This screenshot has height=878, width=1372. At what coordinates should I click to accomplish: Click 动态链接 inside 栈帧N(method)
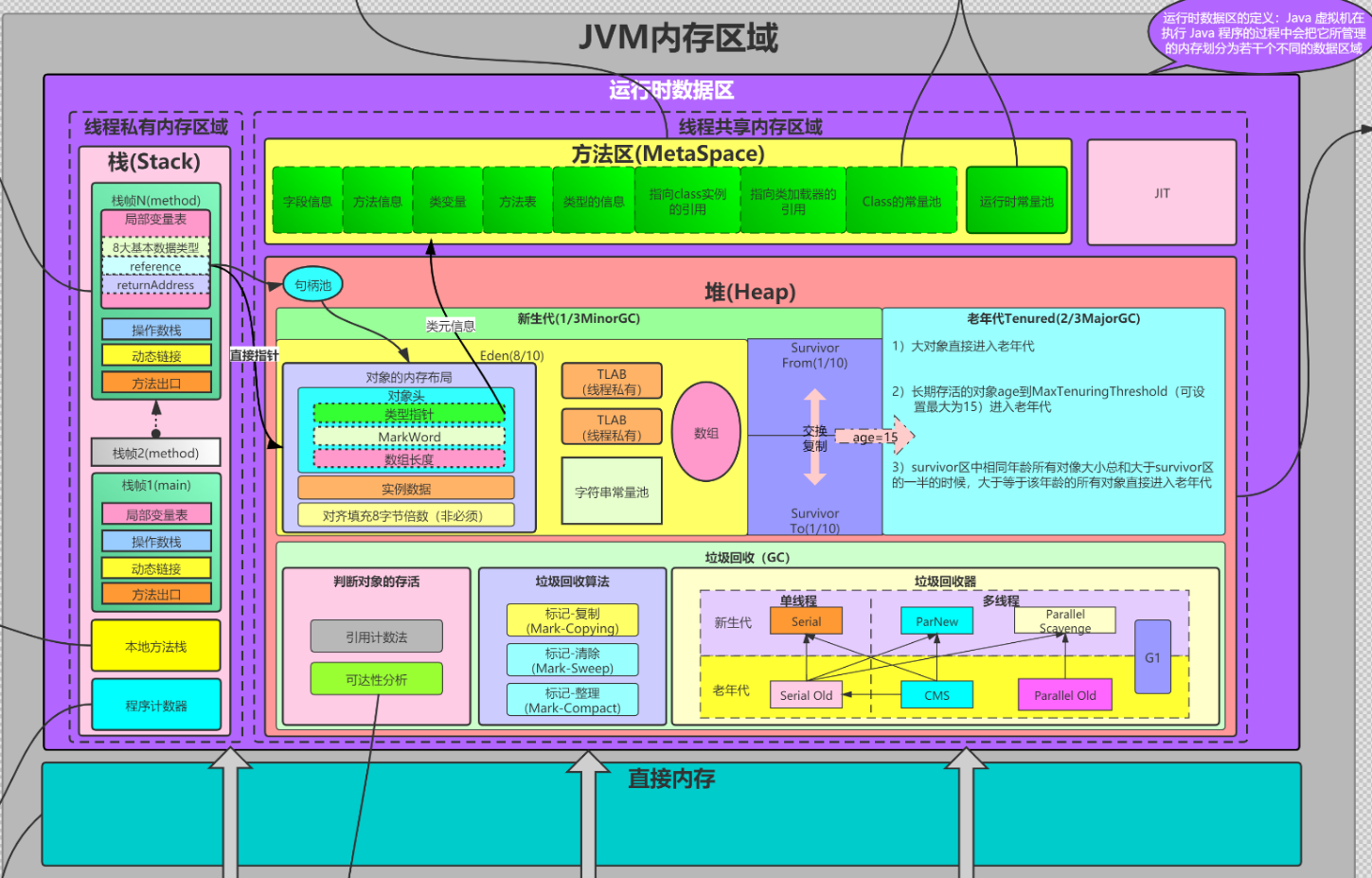click(x=156, y=356)
